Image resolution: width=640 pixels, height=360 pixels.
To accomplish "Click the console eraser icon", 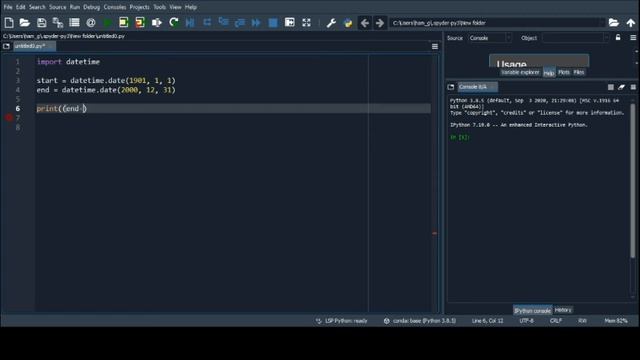I will click(x=621, y=87).
